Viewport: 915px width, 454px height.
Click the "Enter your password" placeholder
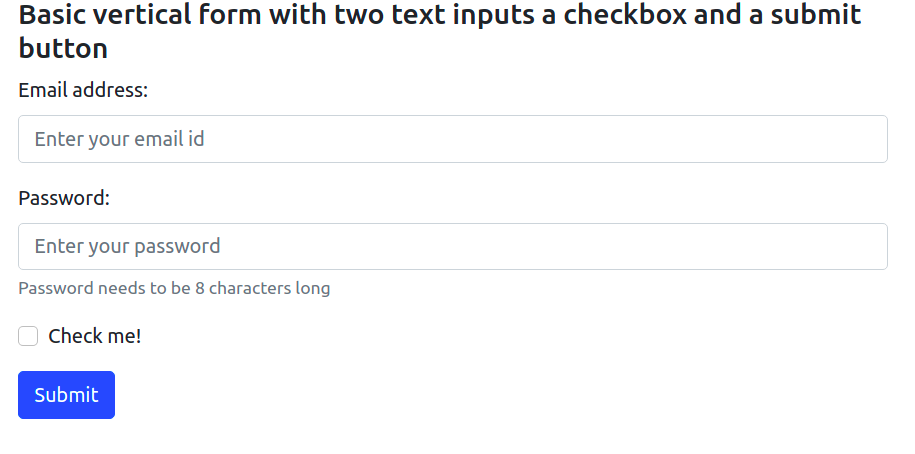[128, 246]
